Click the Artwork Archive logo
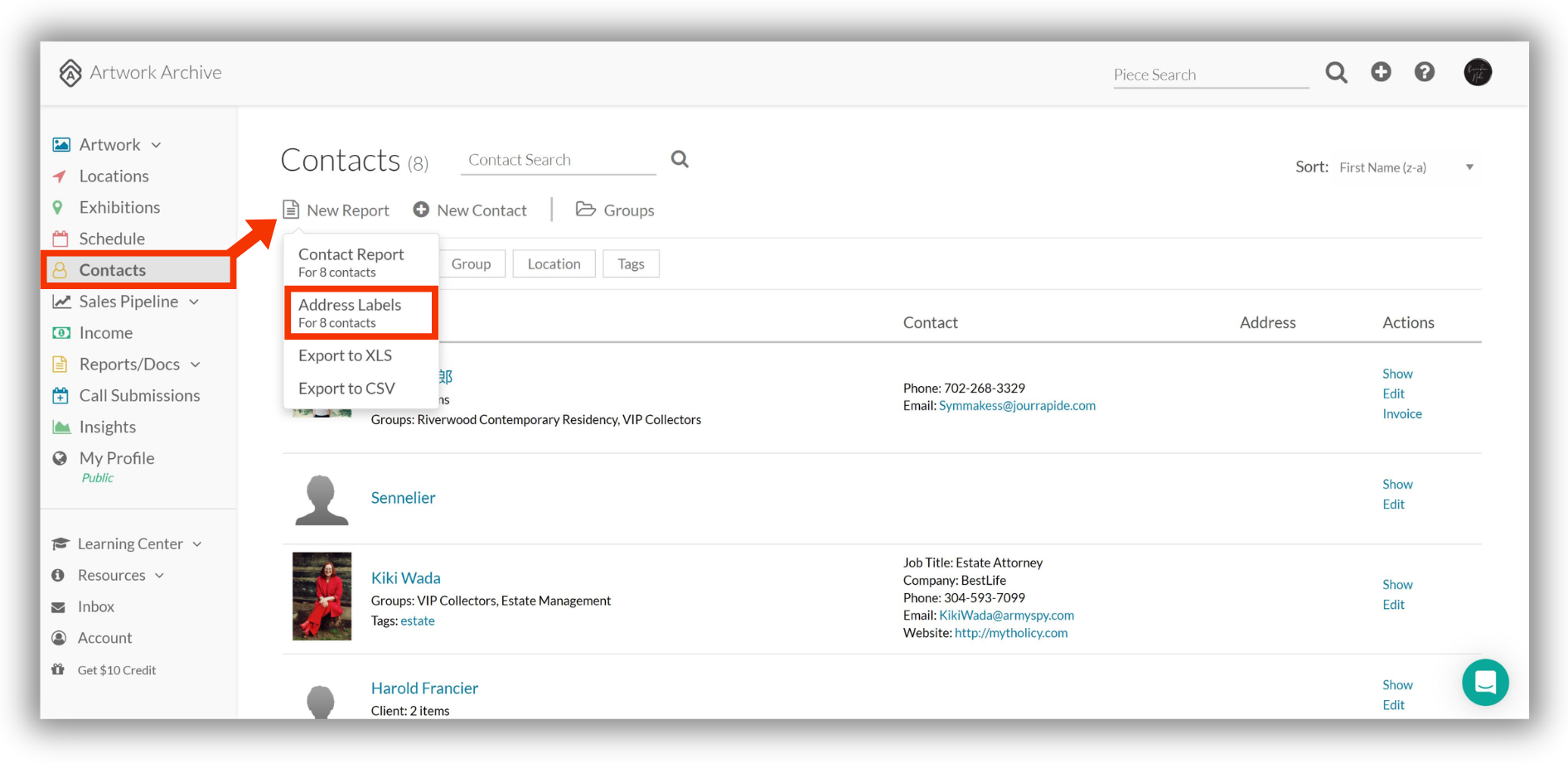 (140, 73)
